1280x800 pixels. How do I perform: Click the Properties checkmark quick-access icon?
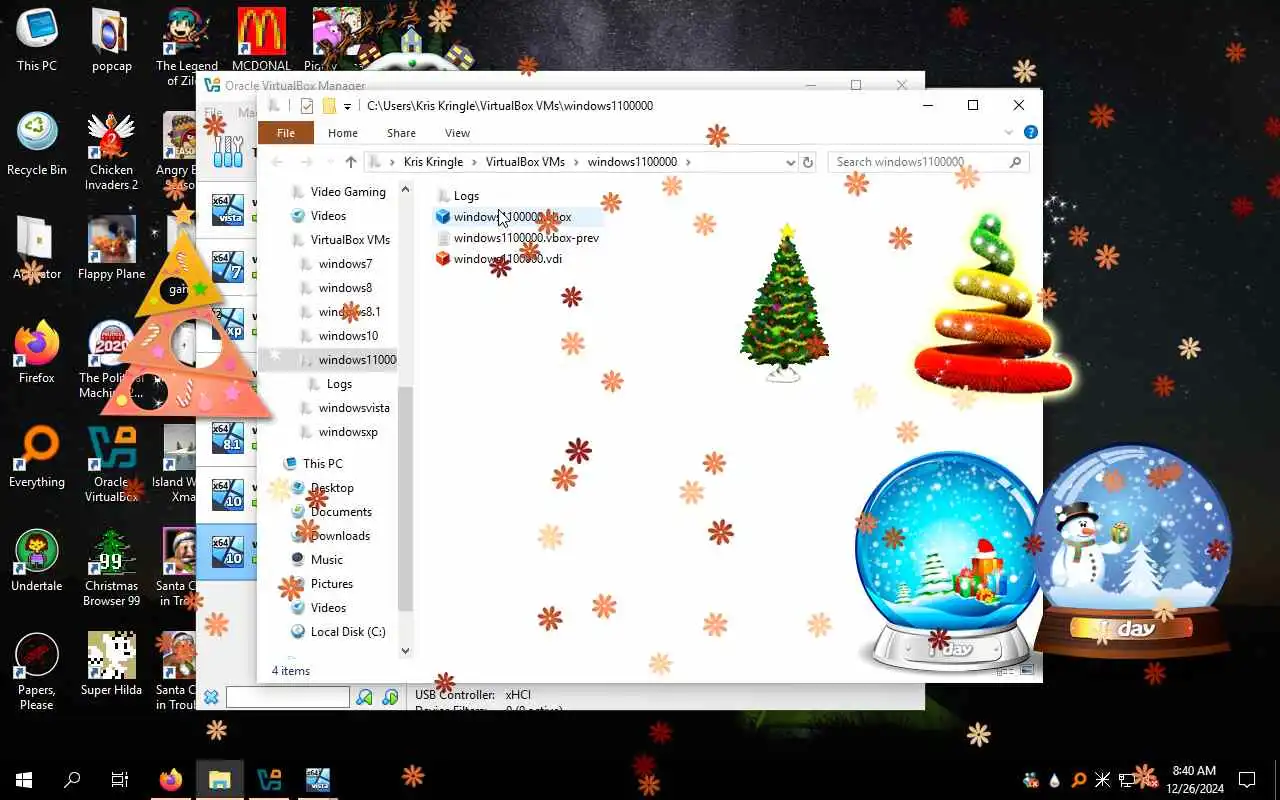[307, 106]
